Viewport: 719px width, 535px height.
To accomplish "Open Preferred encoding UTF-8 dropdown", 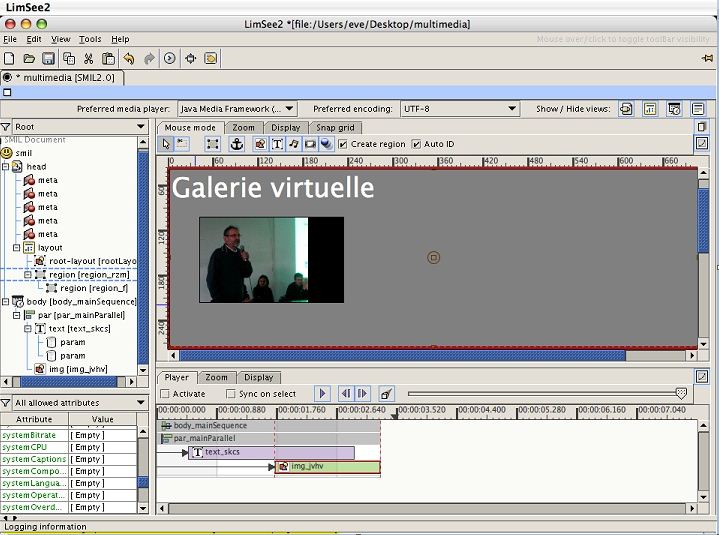I will (460, 109).
